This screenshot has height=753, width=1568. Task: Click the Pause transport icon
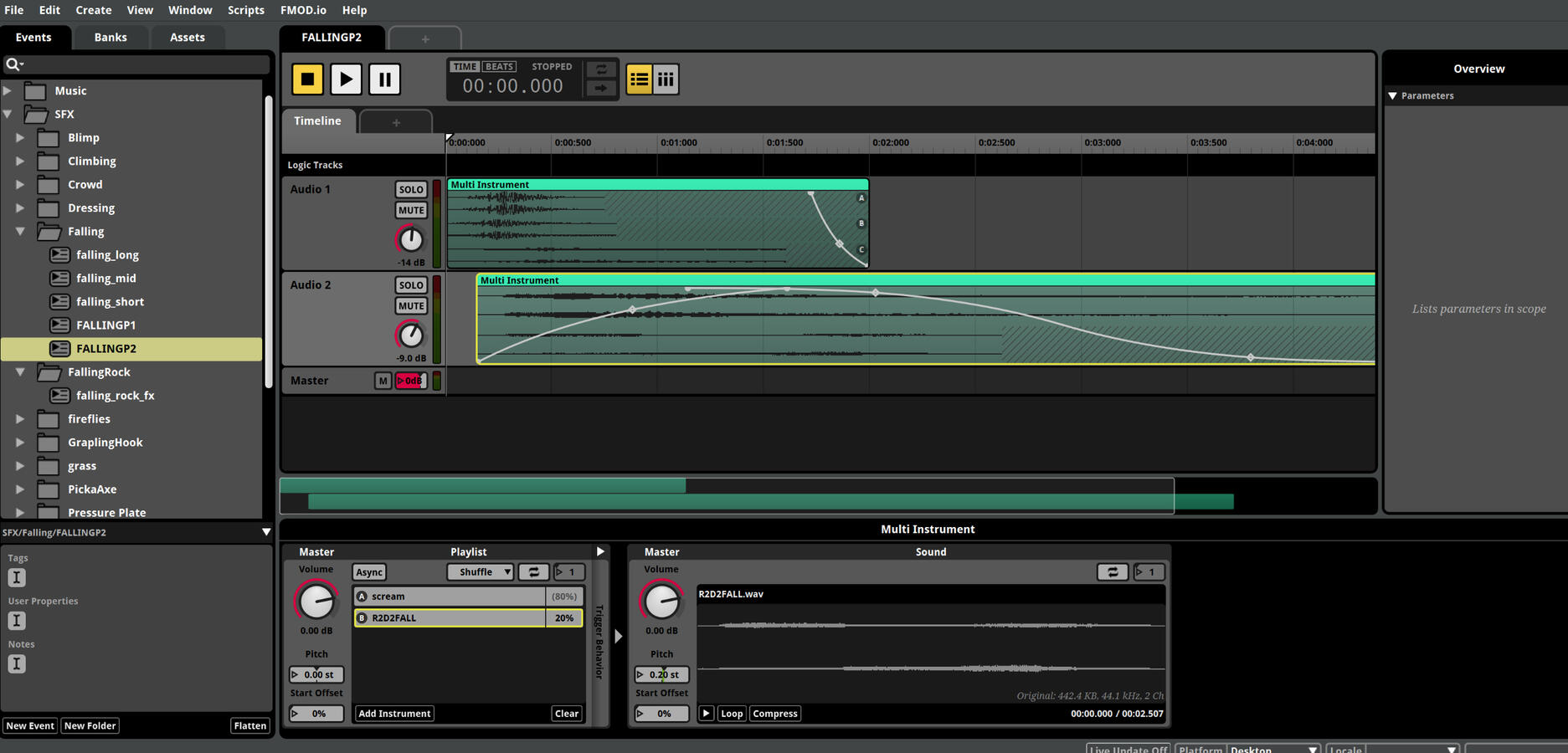pyautogui.click(x=384, y=79)
